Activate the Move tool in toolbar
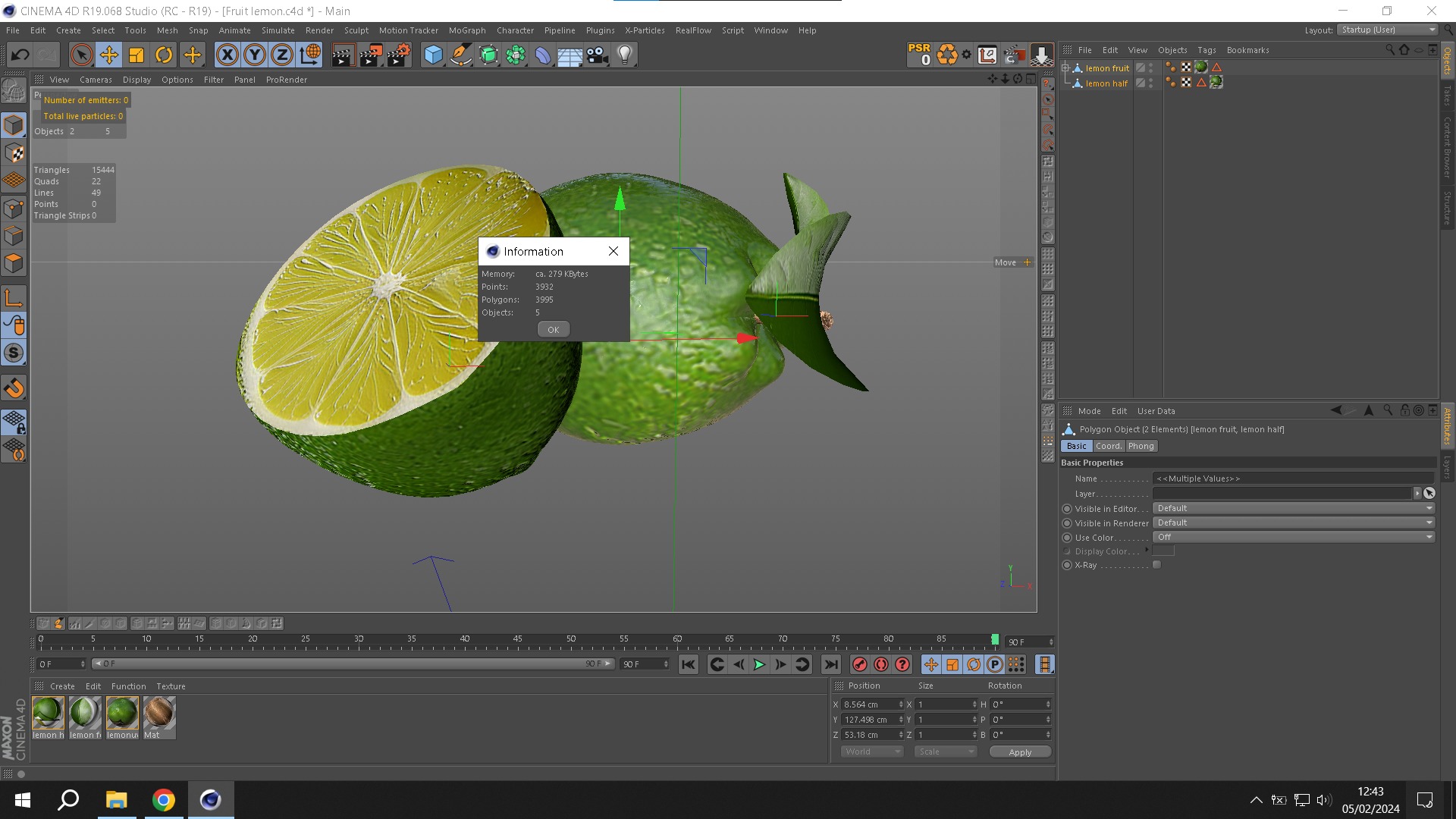The height and width of the screenshot is (819, 1456). pos(109,55)
